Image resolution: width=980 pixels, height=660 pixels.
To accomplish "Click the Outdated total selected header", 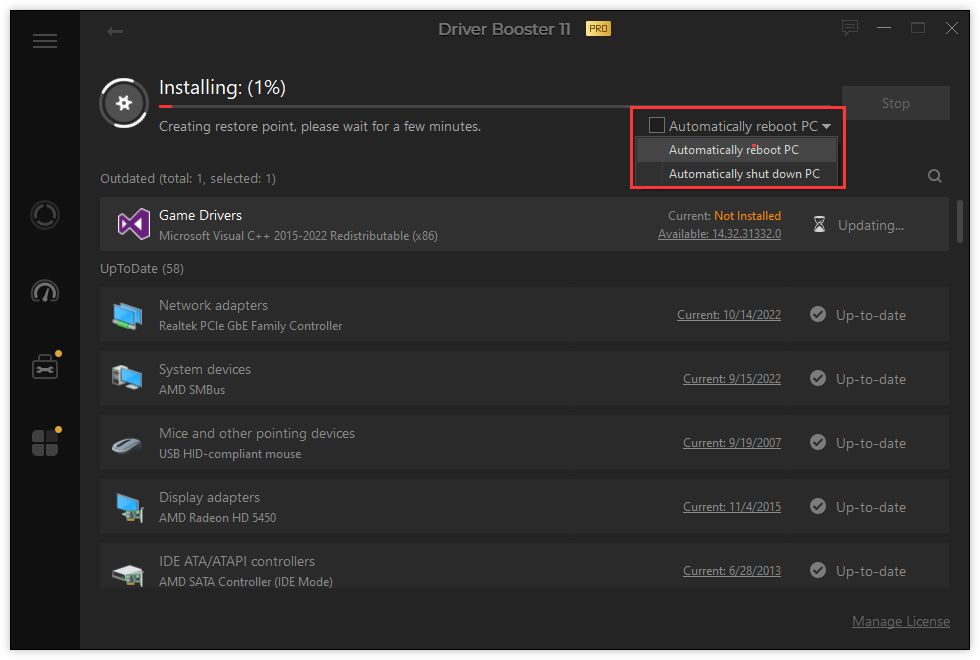I will tap(188, 179).
